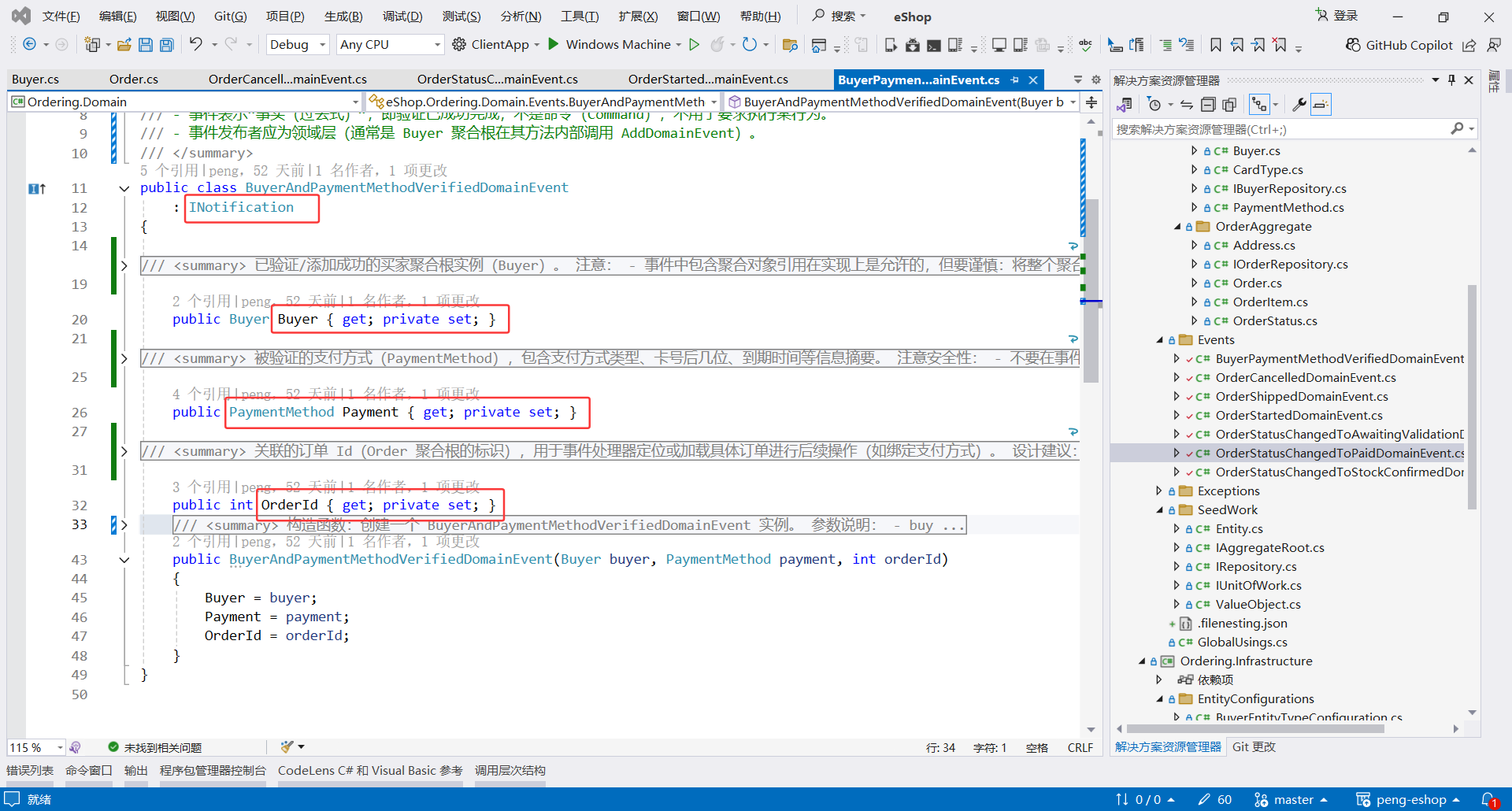The width and height of the screenshot is (1512, 811).
Task: Select OrderShippedDomainEvent.cs in Solution Explorer
Action: (1302, 397)
